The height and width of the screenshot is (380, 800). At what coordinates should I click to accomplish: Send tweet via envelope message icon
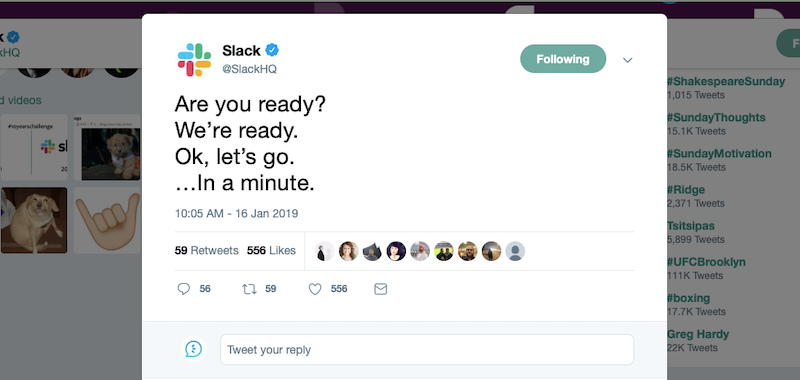click(x=381, y=289)
